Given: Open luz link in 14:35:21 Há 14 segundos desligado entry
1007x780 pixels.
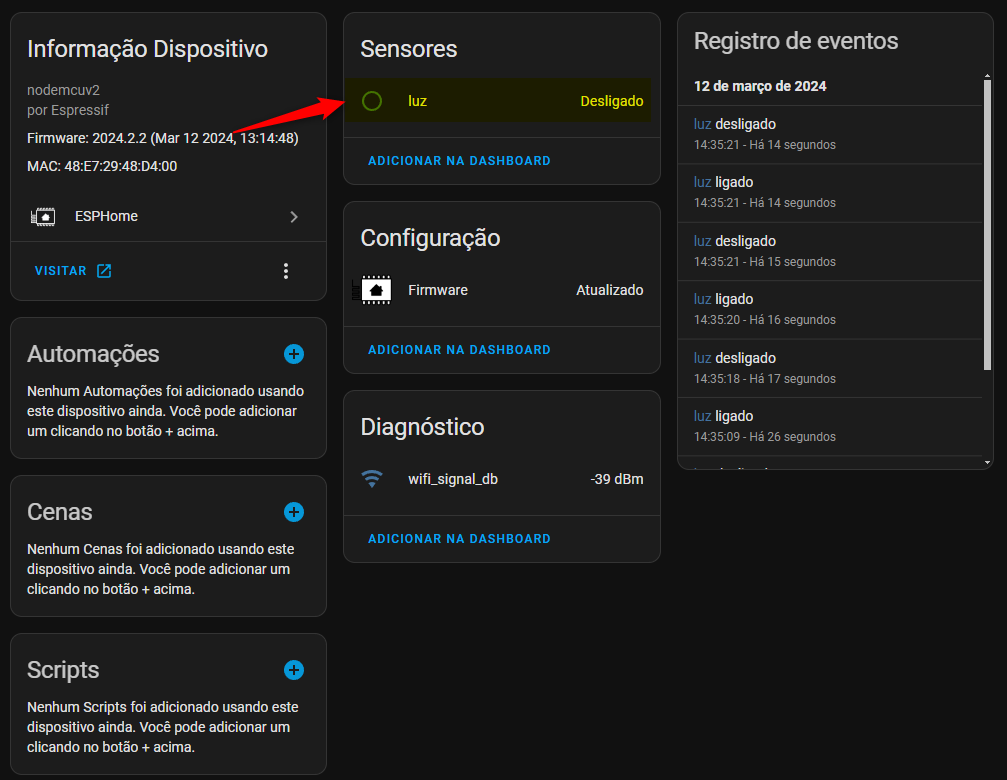Looking at the screenshot, I should pos(703,124).
